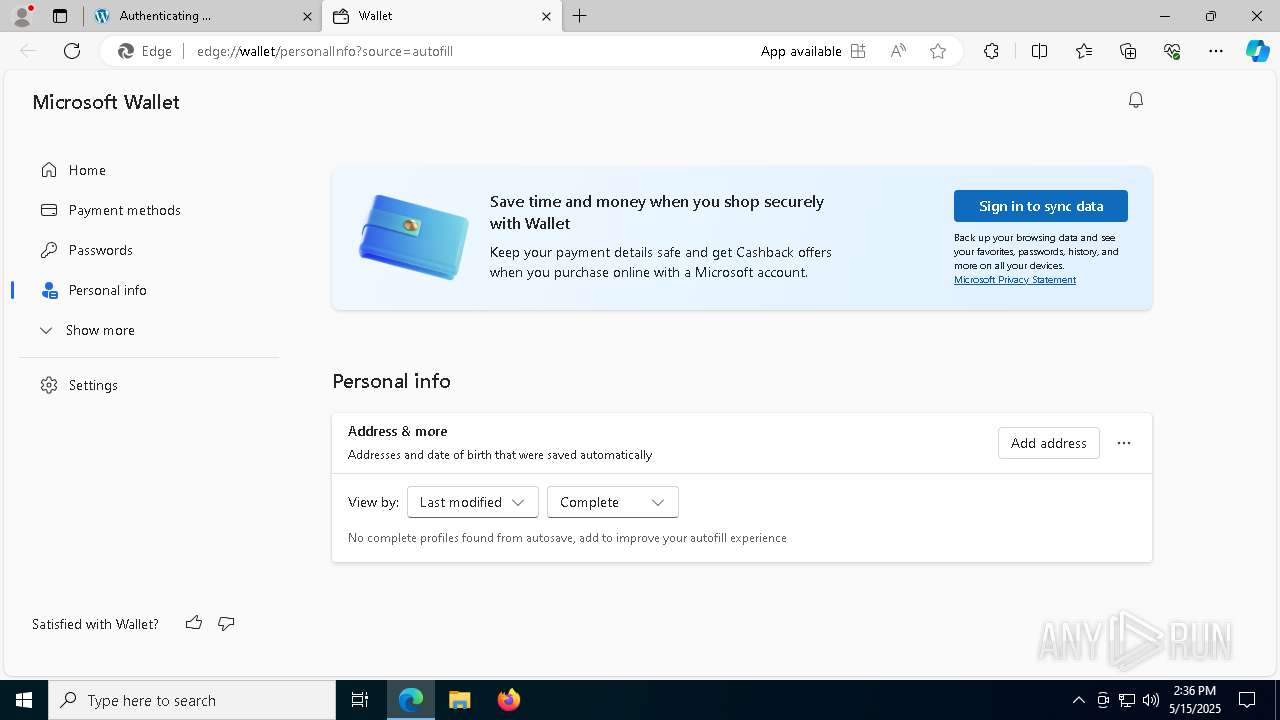Open the Last modified dropdown

coord(472,502)
